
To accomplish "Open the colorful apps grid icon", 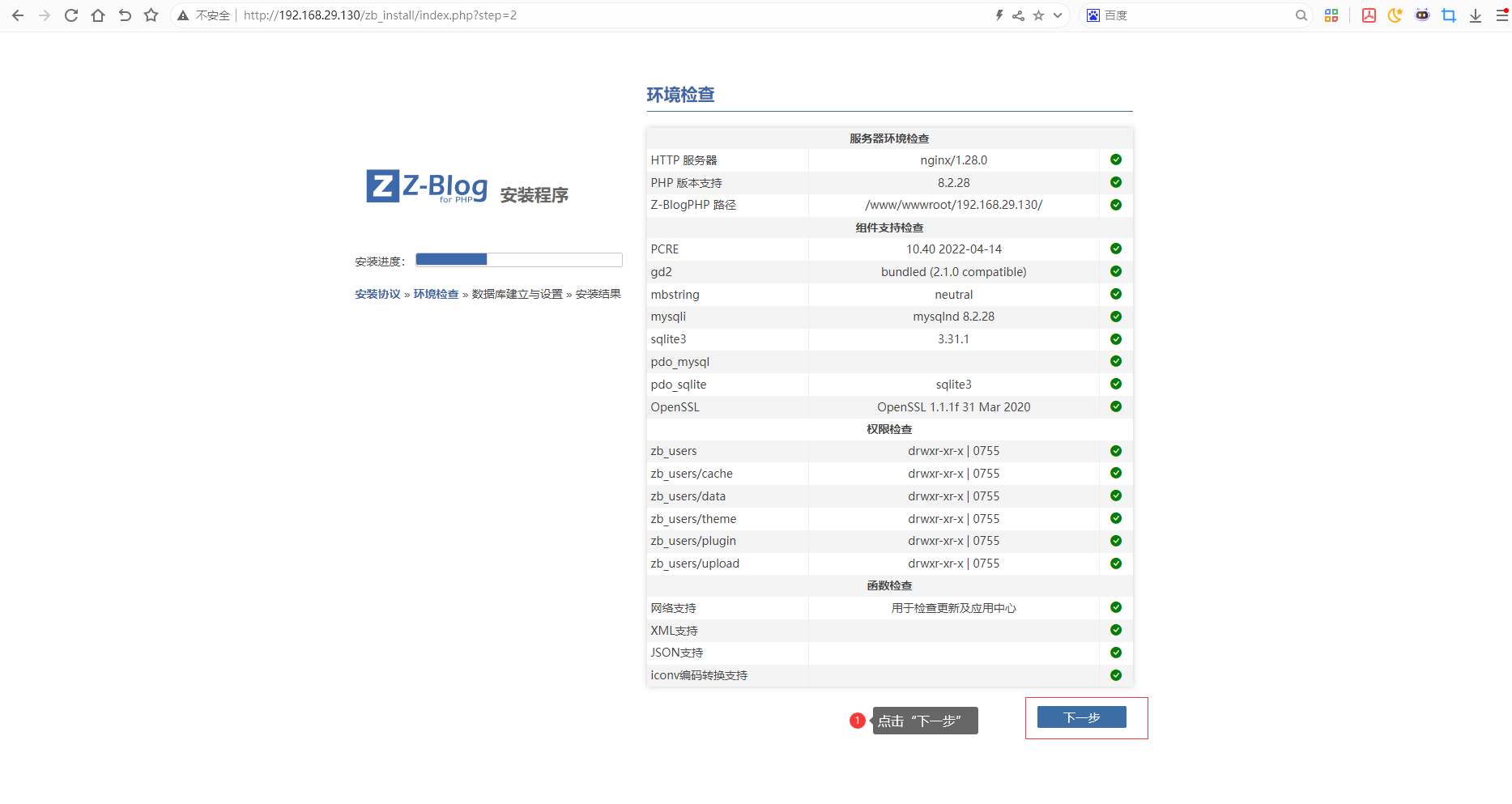I will [x=1331, y=15].
